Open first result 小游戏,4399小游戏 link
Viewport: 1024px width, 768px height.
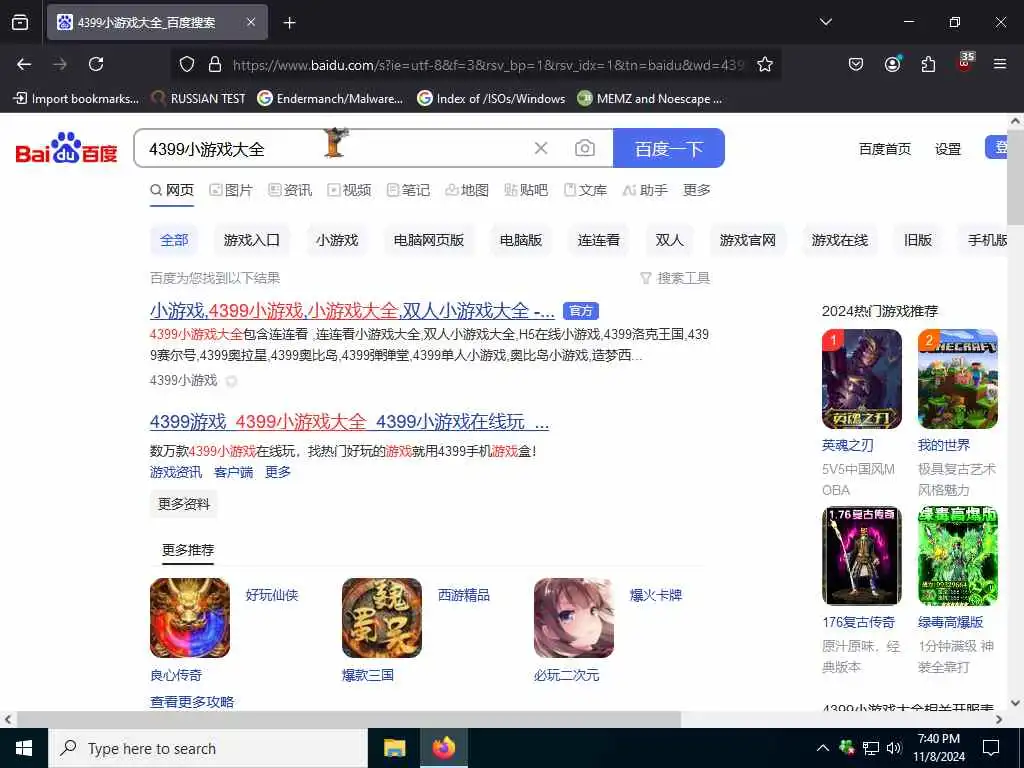[x=352, y=310]
